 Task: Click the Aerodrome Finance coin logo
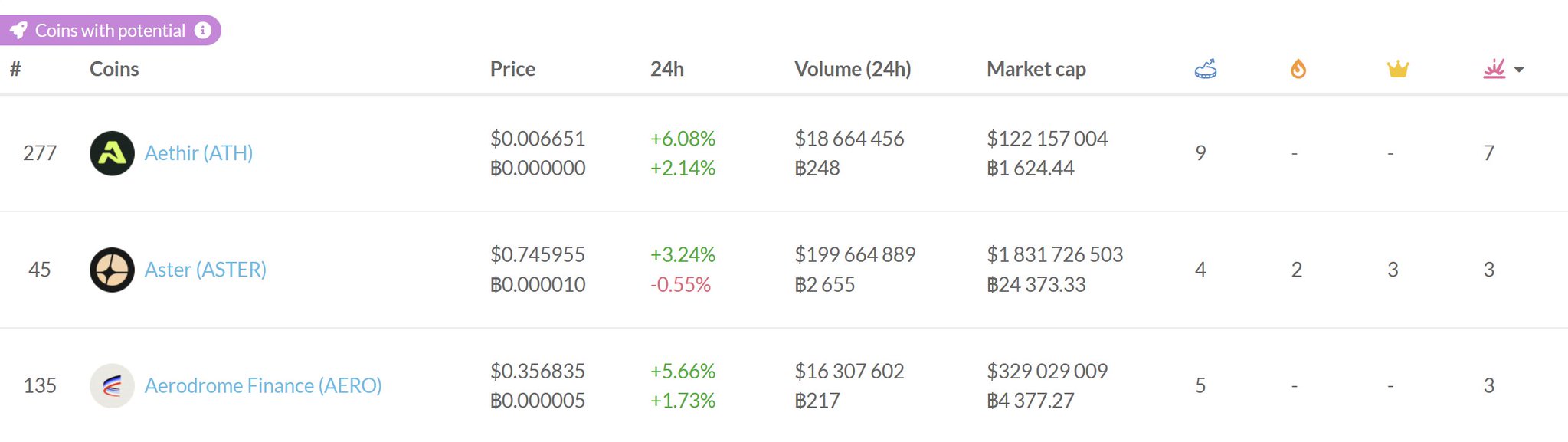pos(112,385)
